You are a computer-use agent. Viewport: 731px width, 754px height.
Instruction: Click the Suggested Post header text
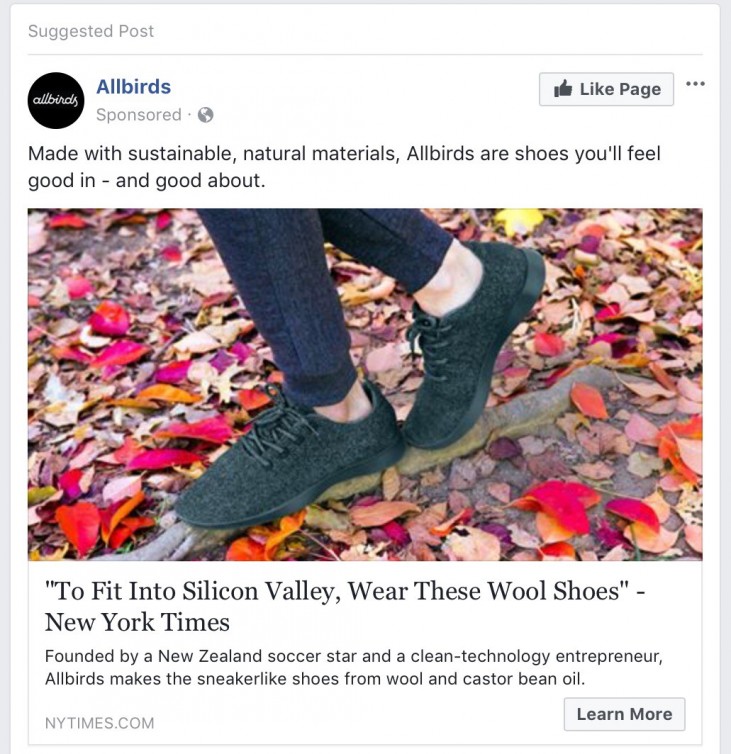pyautogui.click(x=91, y=31)
